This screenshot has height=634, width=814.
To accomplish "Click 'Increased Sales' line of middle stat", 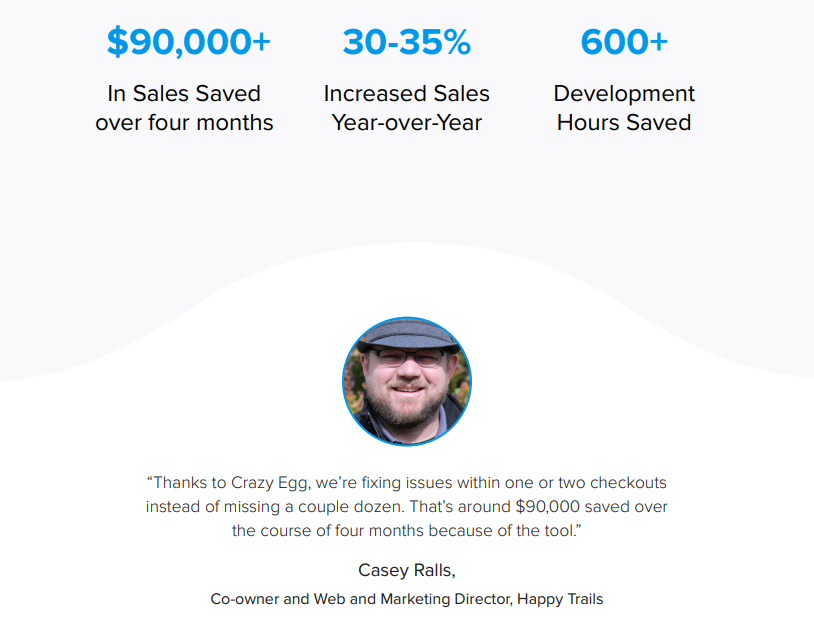I will [x=406, y=93].
